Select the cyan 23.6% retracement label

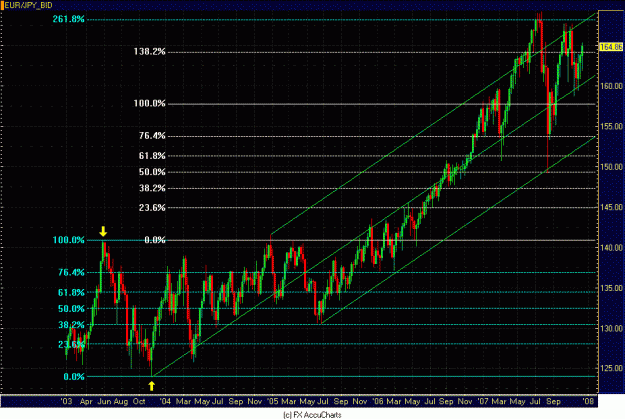point(71,344)
